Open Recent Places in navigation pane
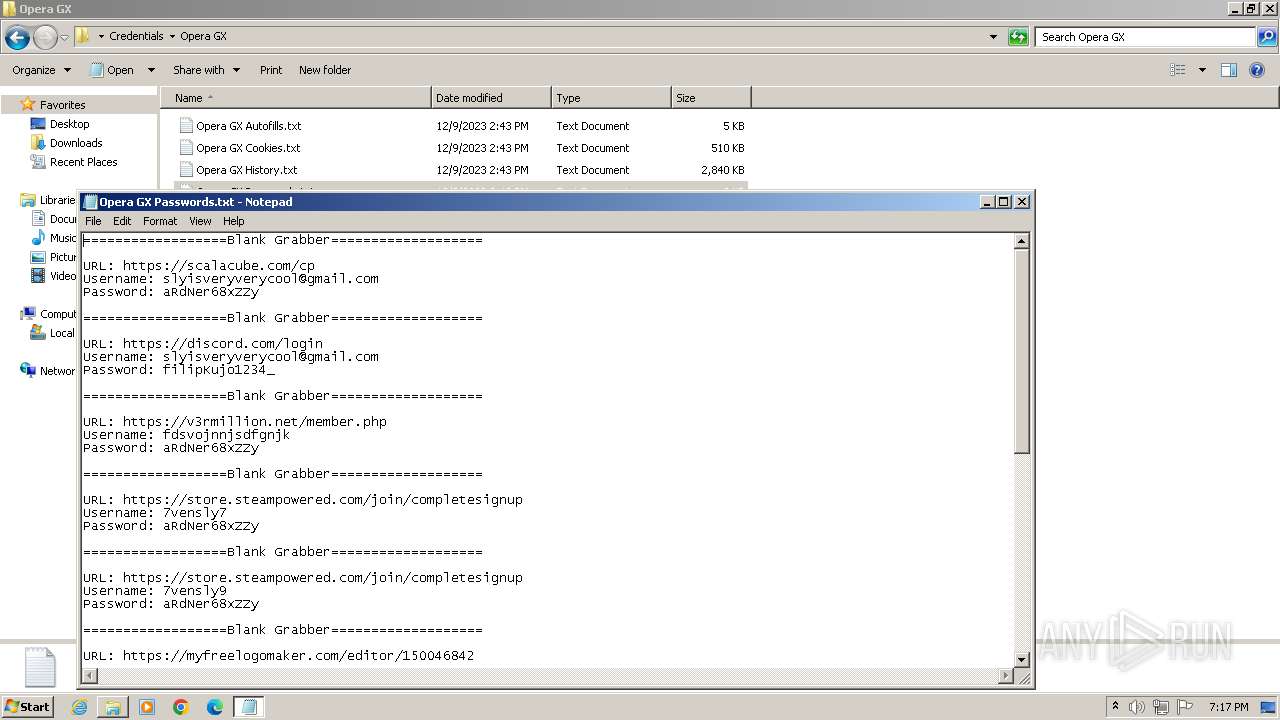The width and height of the screenshot is (1280, 720). pos(83,162)
